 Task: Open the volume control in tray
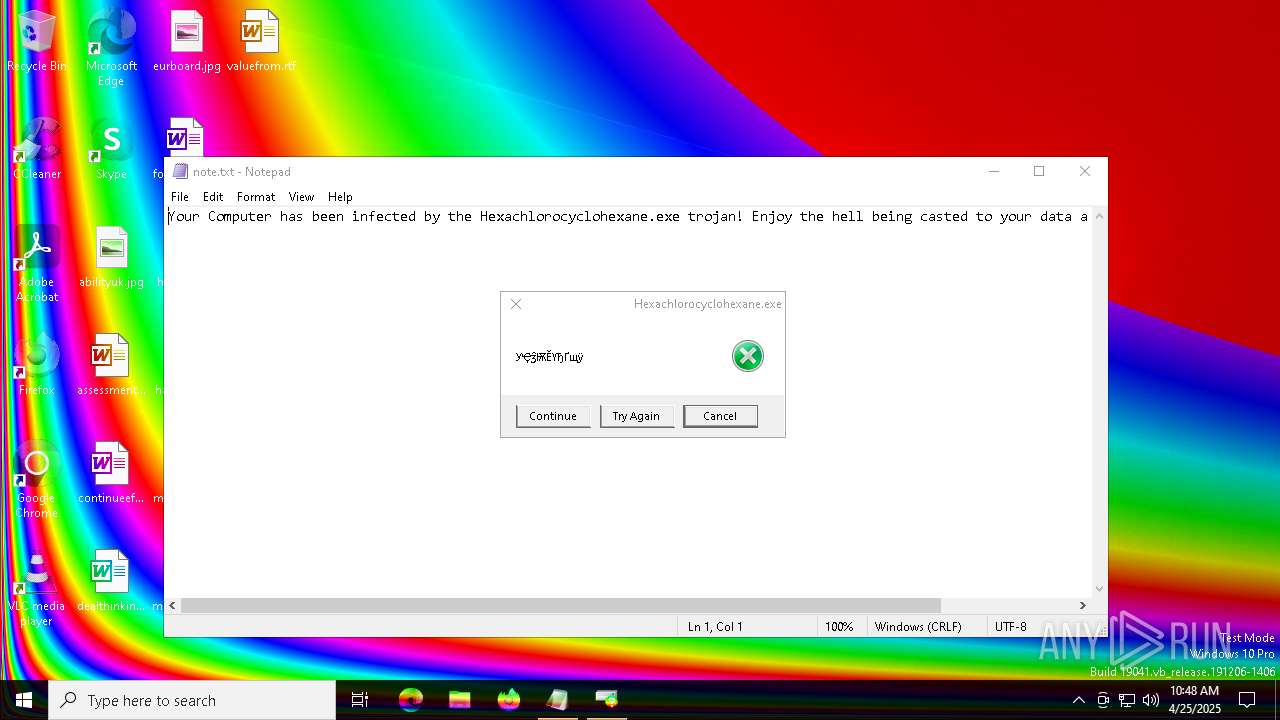pyautogui.click(x=1151, y=700)
